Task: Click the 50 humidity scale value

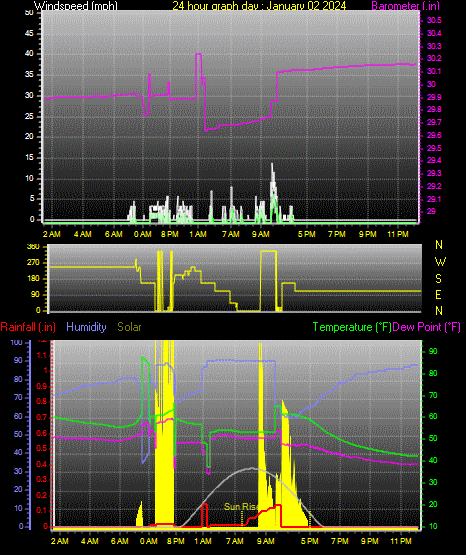Action: point(18,434)
